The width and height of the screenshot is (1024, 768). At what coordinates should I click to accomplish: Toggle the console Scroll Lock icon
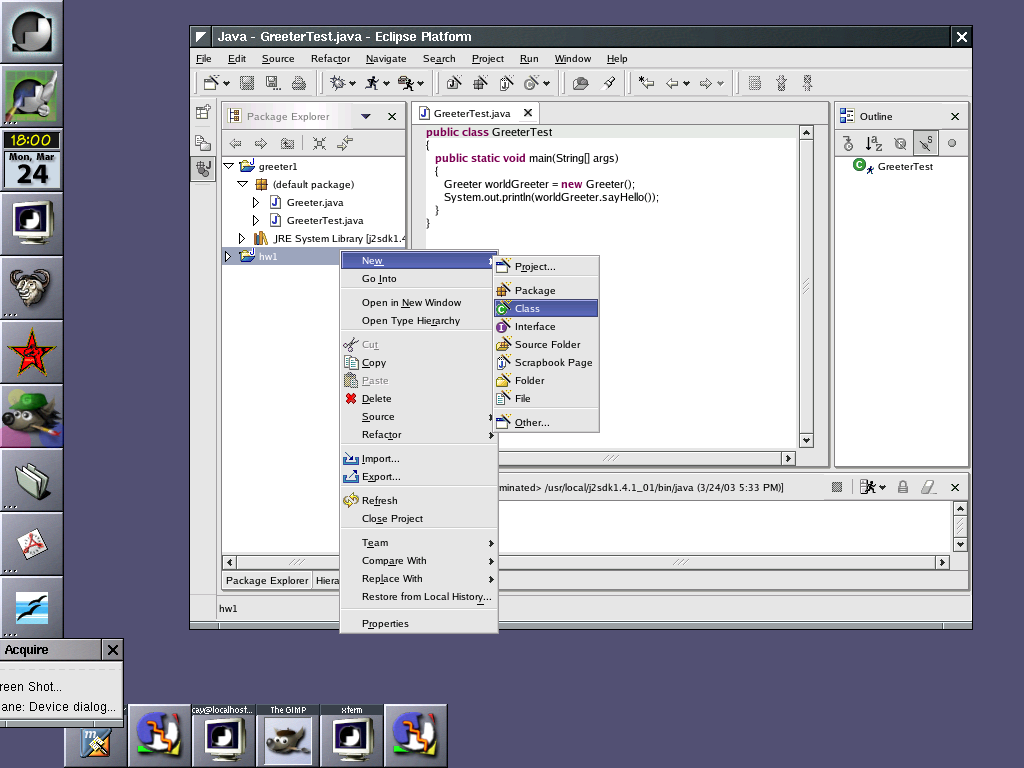(903, 487)
